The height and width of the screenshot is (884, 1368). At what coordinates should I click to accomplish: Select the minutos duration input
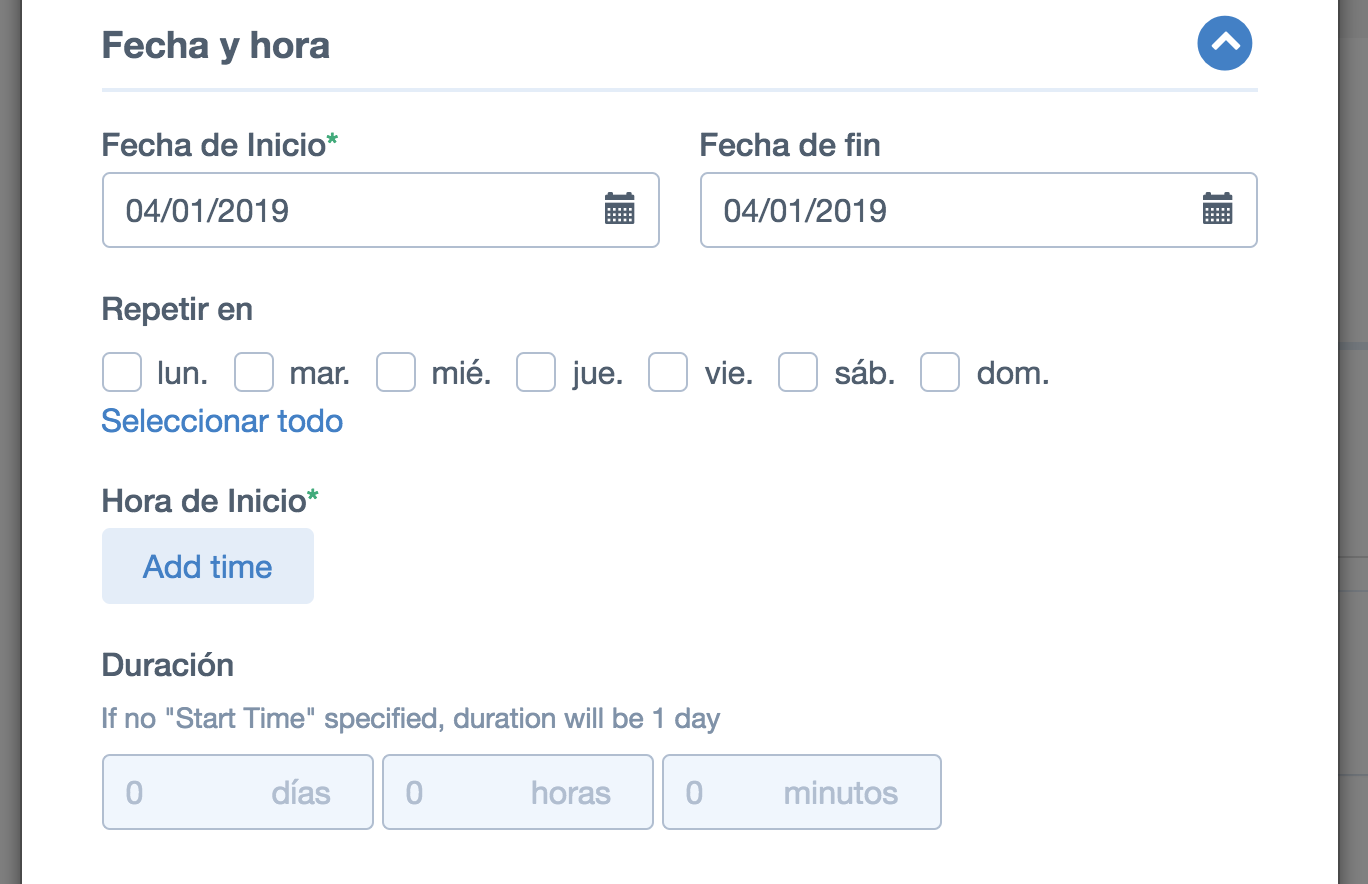(802, 792)
